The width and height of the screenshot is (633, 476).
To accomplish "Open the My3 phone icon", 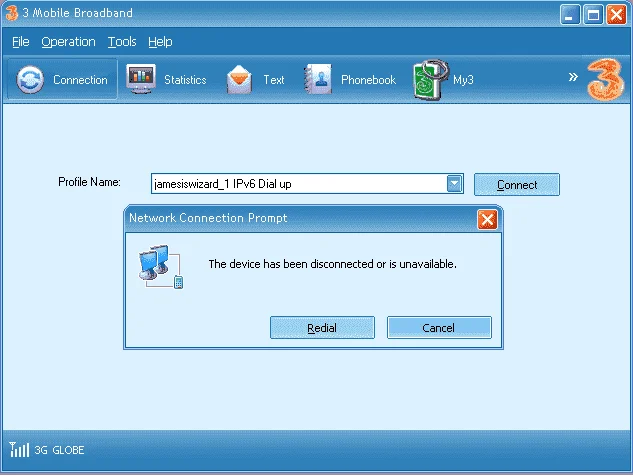I will tap(430, 80).
